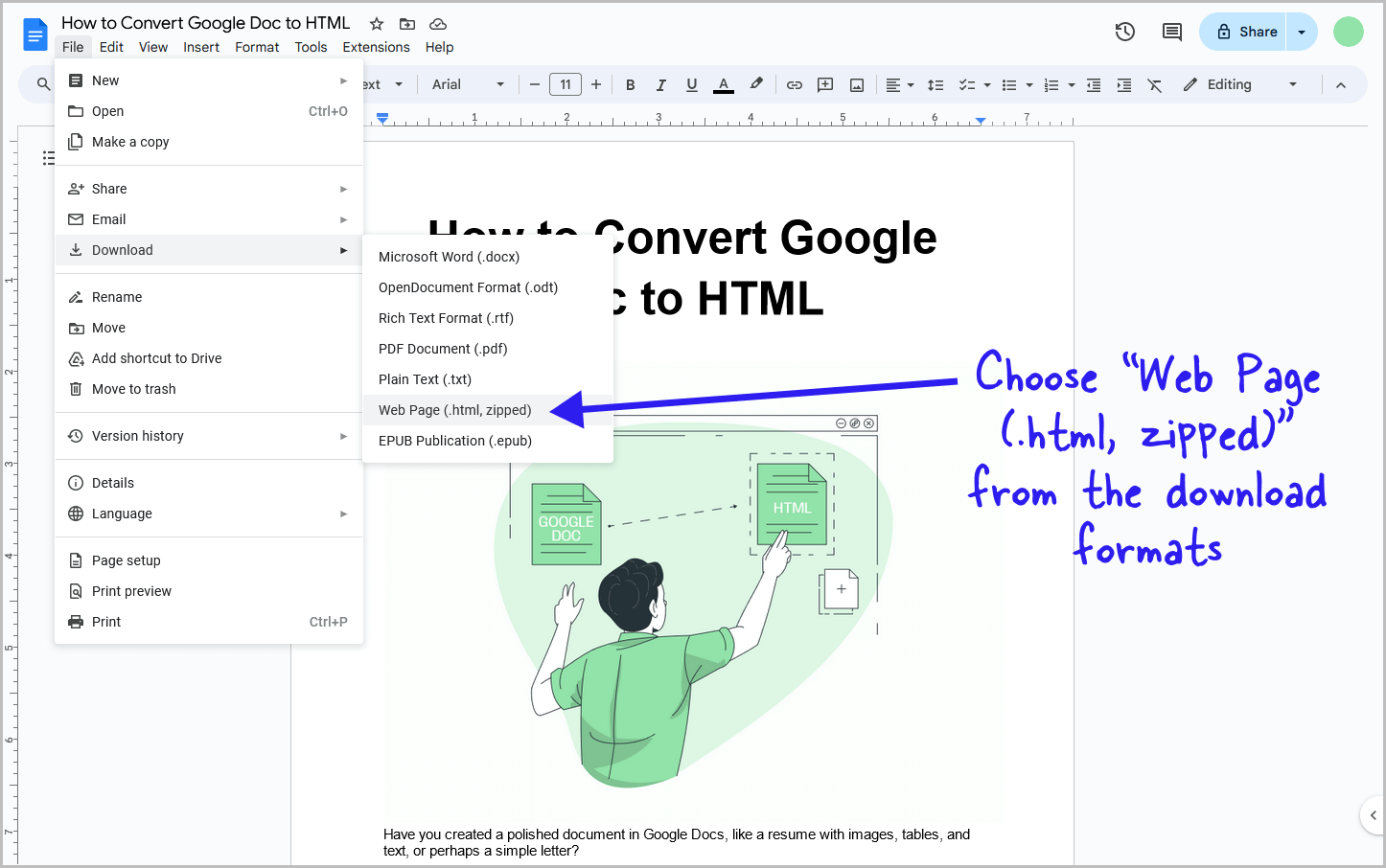Open the Edit menu

[111, 47]
